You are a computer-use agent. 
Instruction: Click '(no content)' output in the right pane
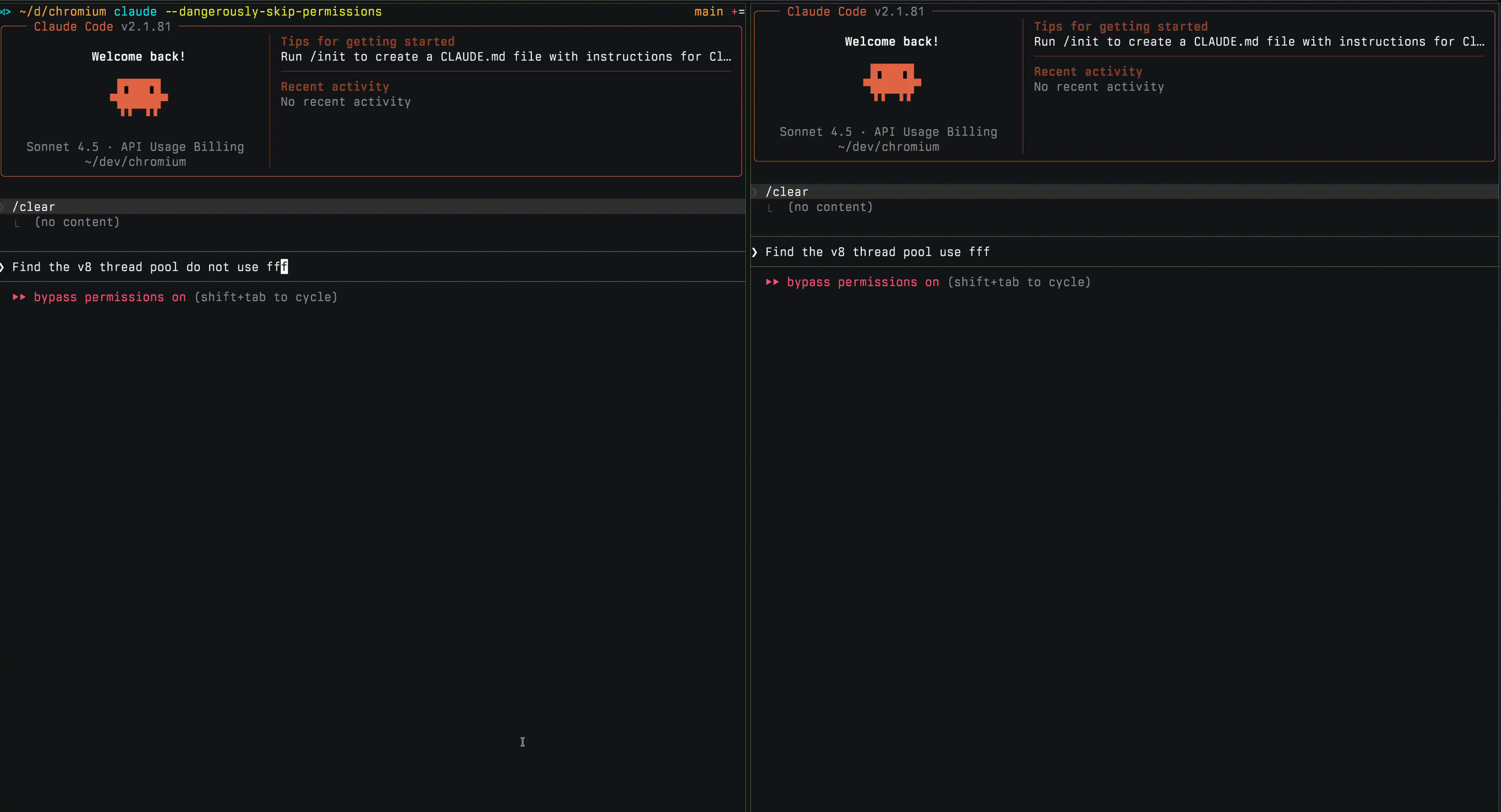[830, 207]
